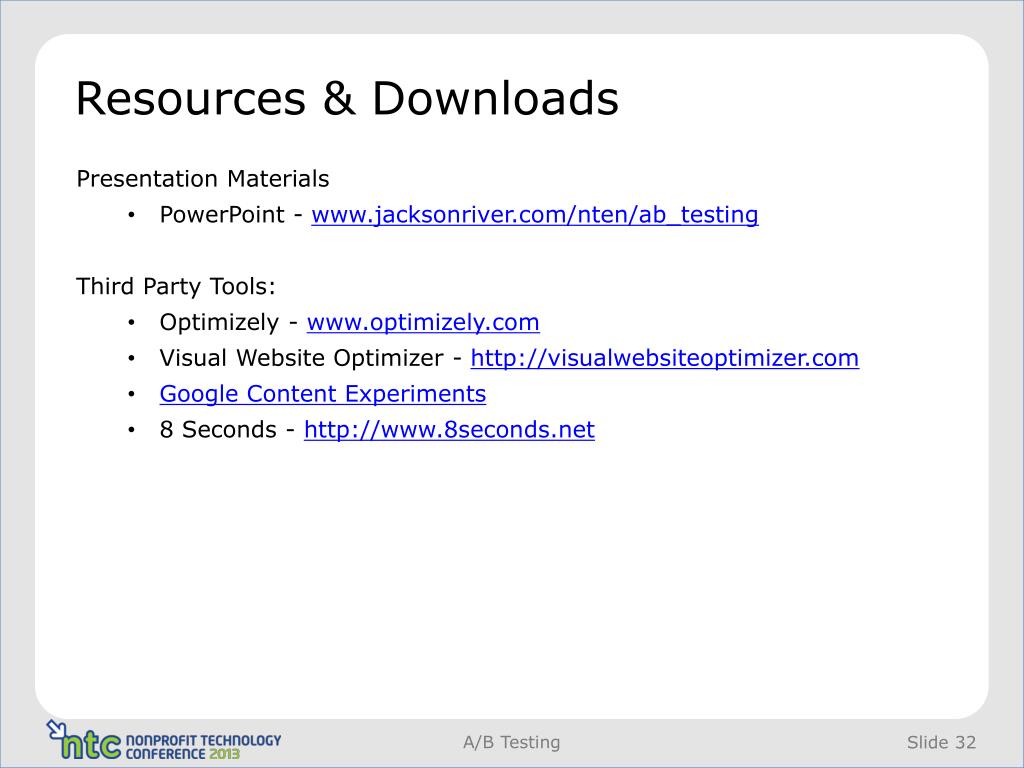Open the visualwebsiteoptimizer.com link
Image resolution: width=1024 pixels, height=768 pixels.
(x=665, y=358)
